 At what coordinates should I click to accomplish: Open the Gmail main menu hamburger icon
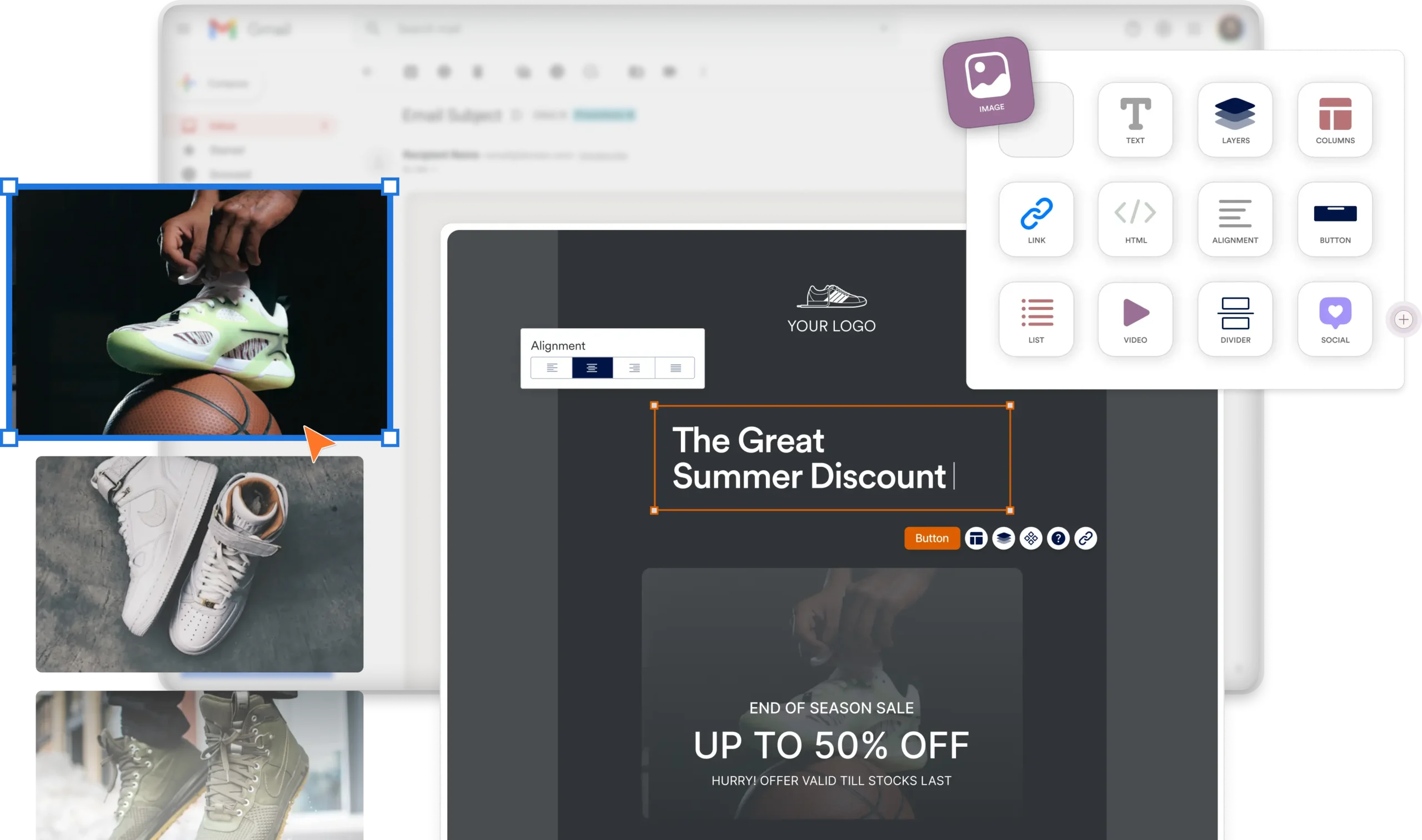[183, 28]
